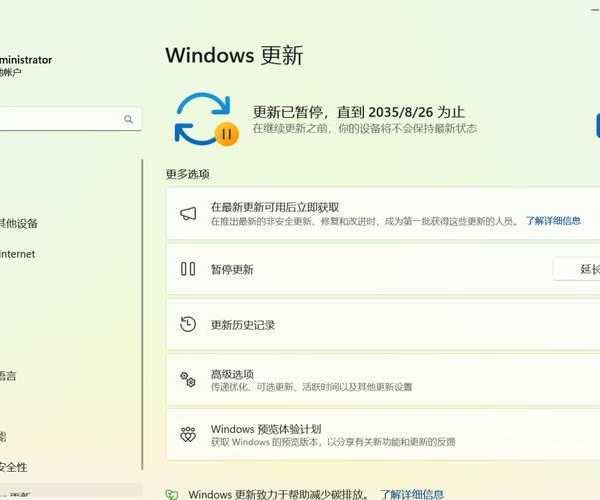600x500 pixels.
Task: Select the internet item in sidebar
Action: tap(17, 254)
